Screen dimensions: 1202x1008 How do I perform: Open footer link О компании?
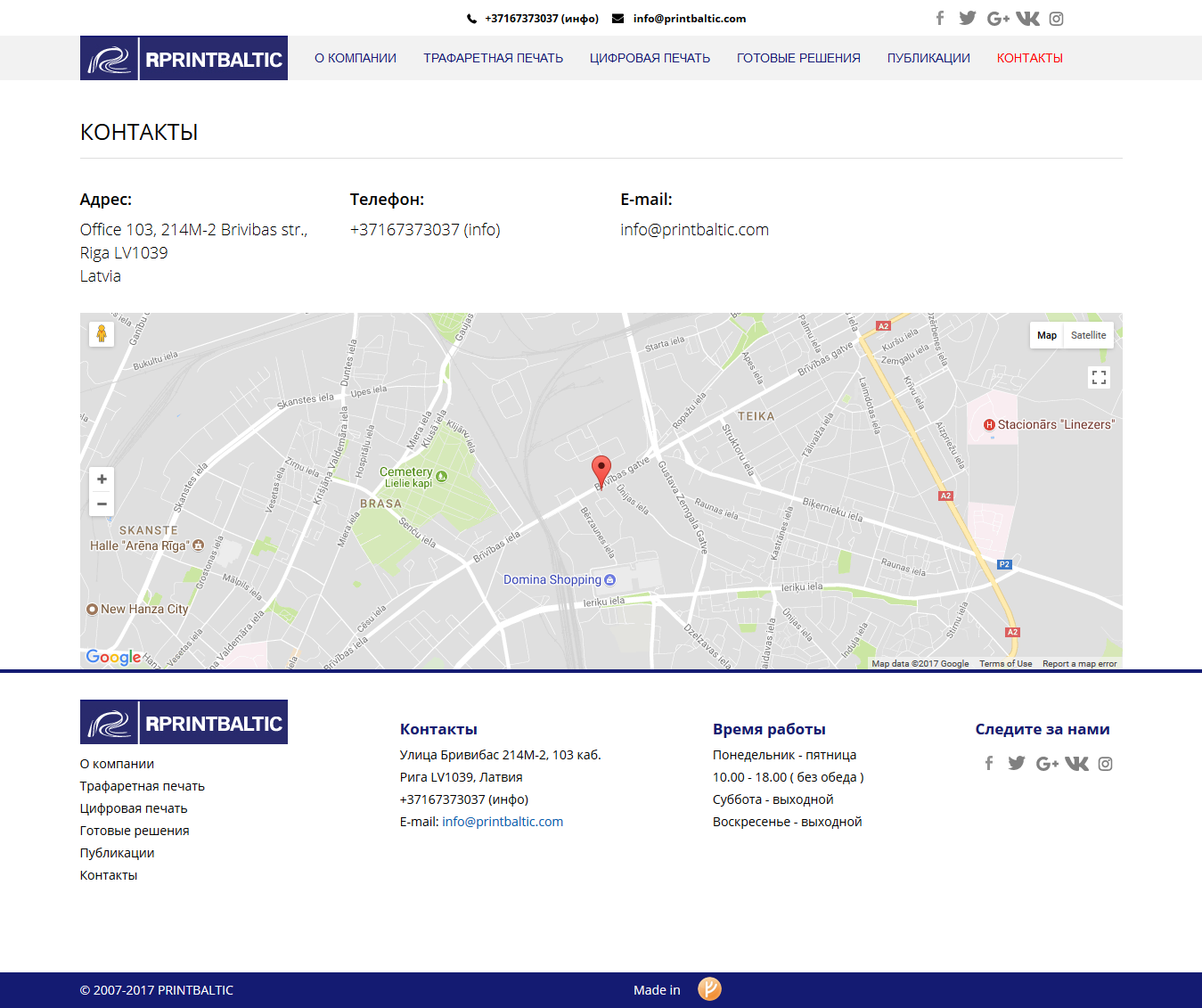pyautogui.click(x=117, y=764)
